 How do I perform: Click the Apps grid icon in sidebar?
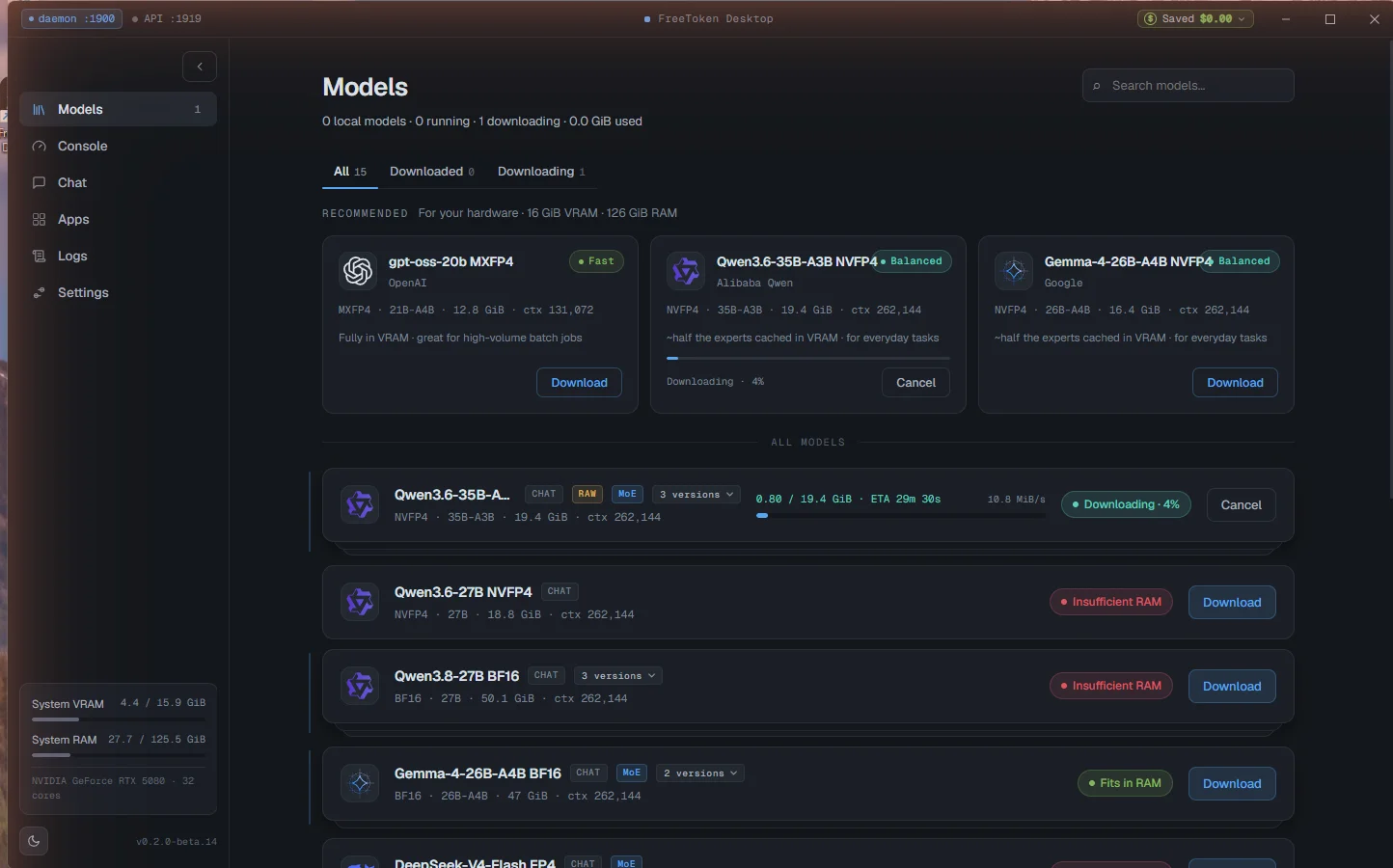click(x=39, y=220)
